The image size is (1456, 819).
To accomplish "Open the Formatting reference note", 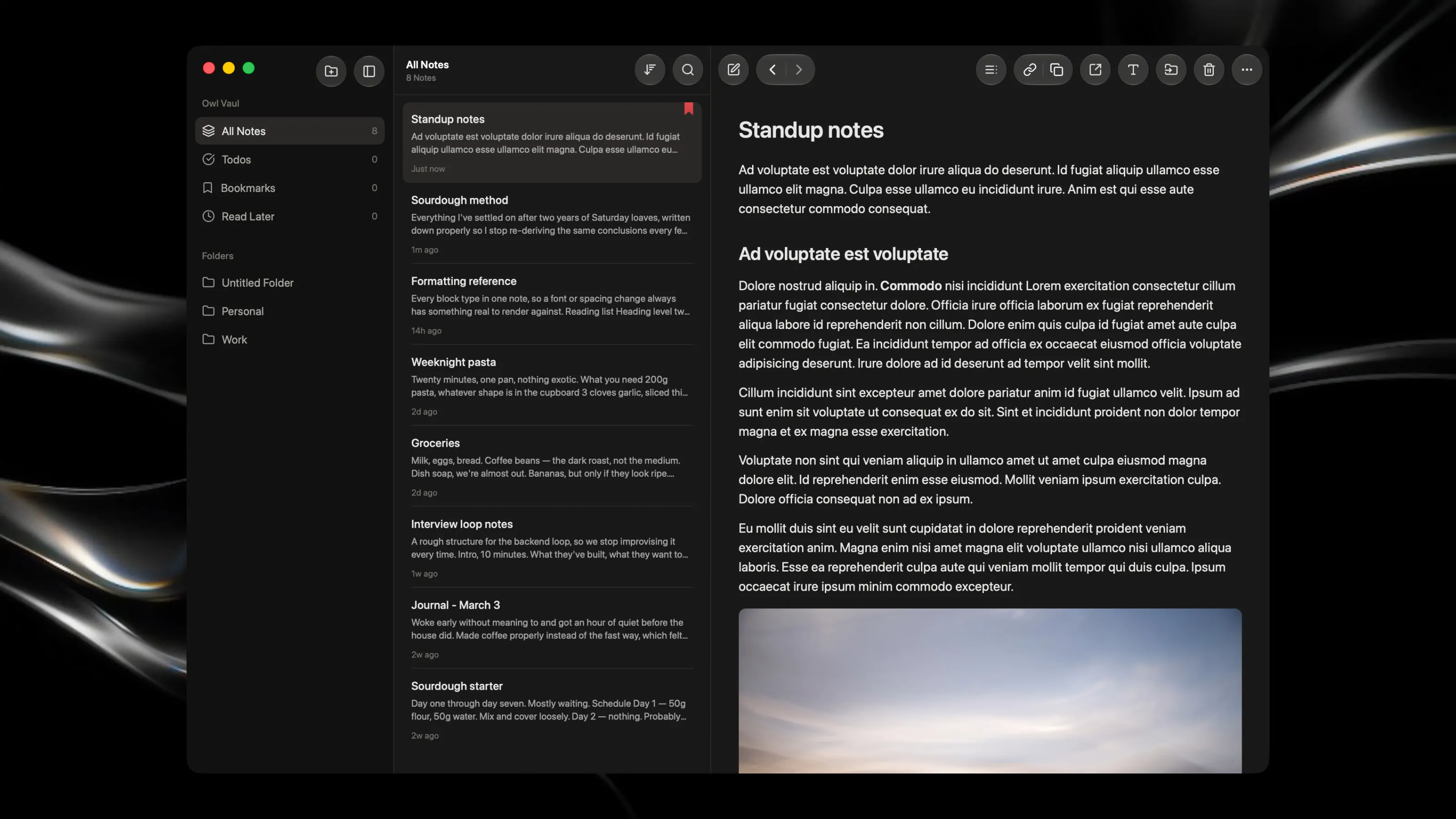I will 551,305.
